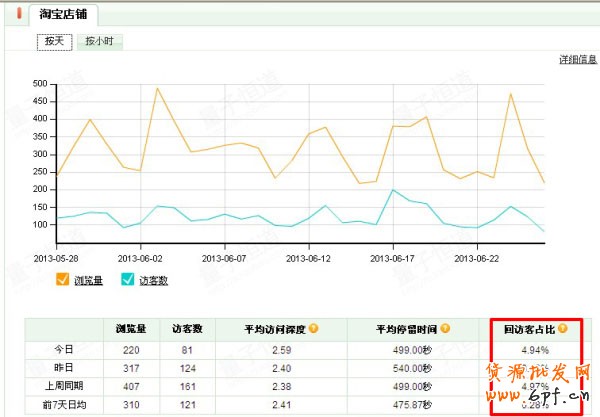Click the 2013-06-02 orange peak on chart
Viewport: 600px width, 417px height.
click(x=157, y=89)
